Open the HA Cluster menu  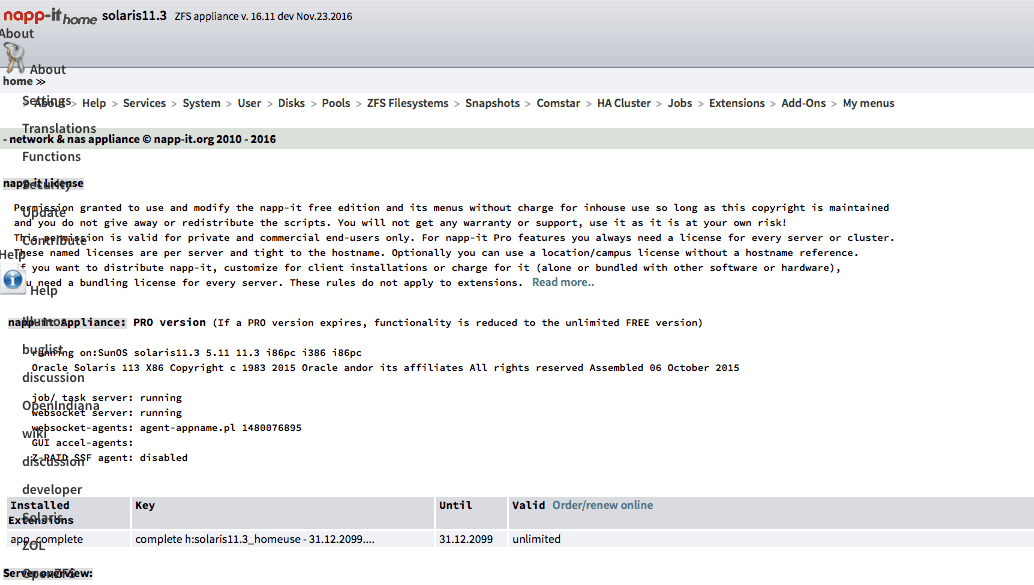pyautogui.click(x=623, y=103)
